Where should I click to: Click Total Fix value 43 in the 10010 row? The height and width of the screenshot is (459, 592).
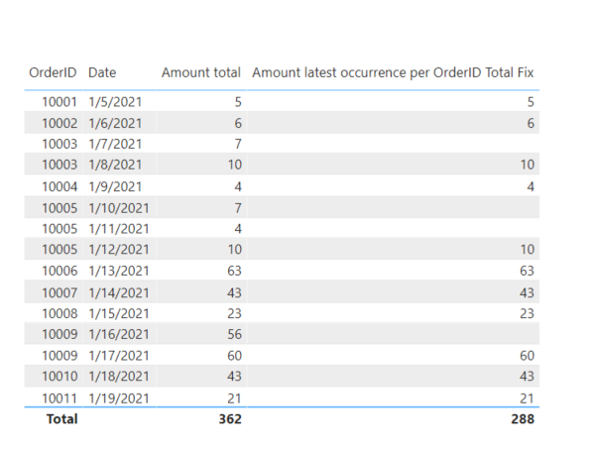[x=527, y=376]
